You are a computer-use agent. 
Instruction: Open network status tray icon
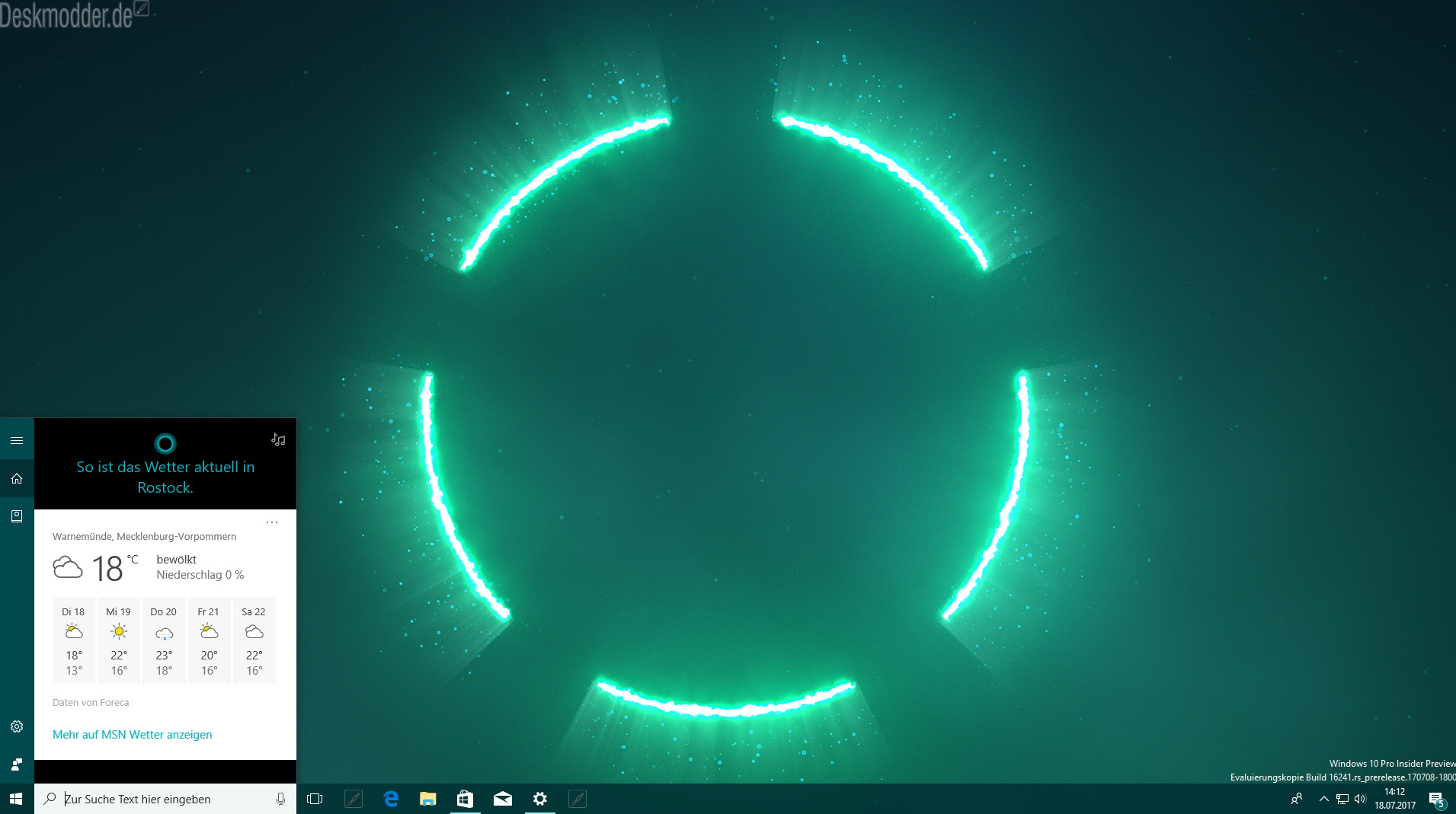pyautogui.click(x=1342, y=799)
